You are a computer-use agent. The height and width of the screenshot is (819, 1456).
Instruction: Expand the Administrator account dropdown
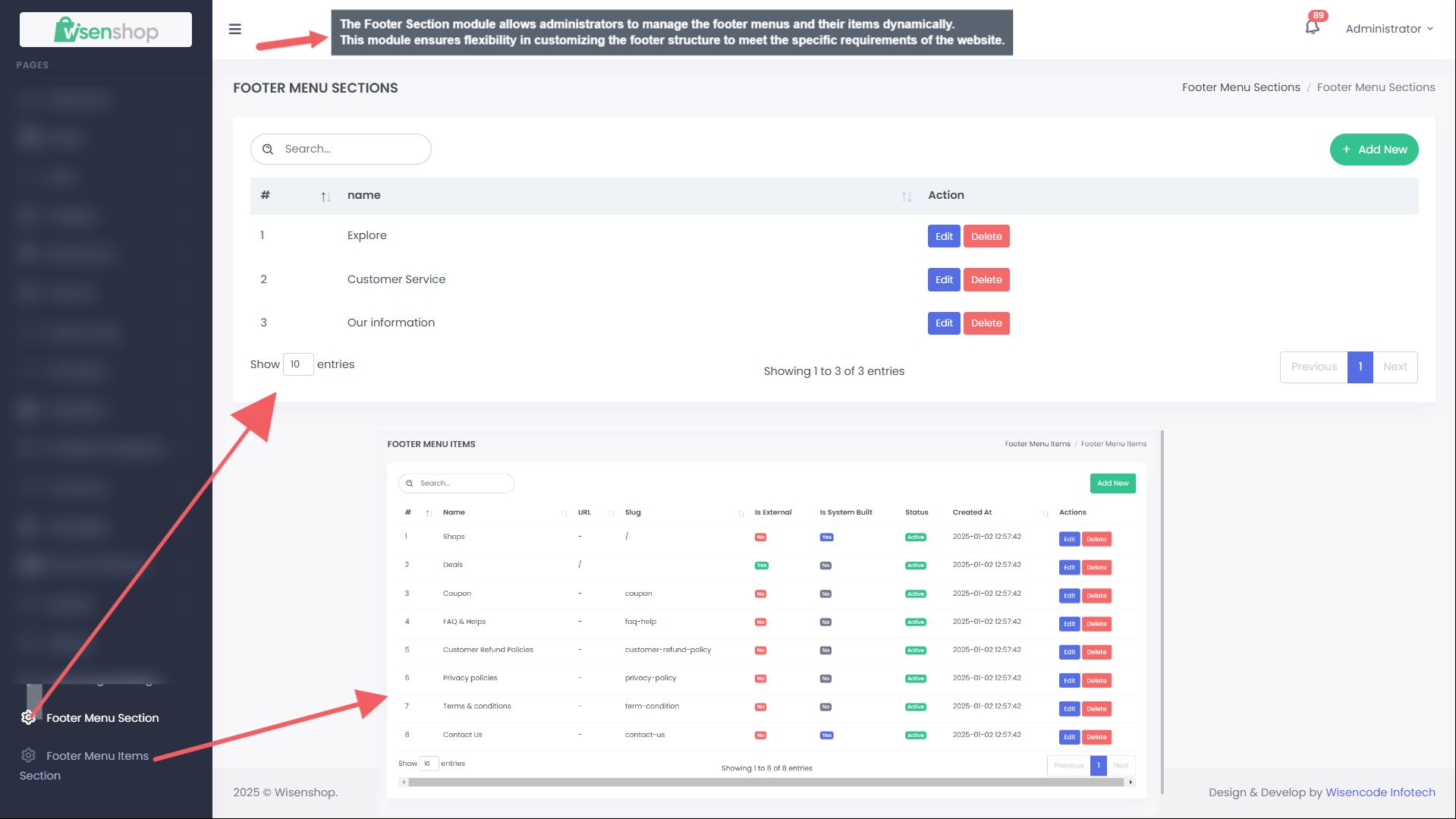coord(1388,29)
